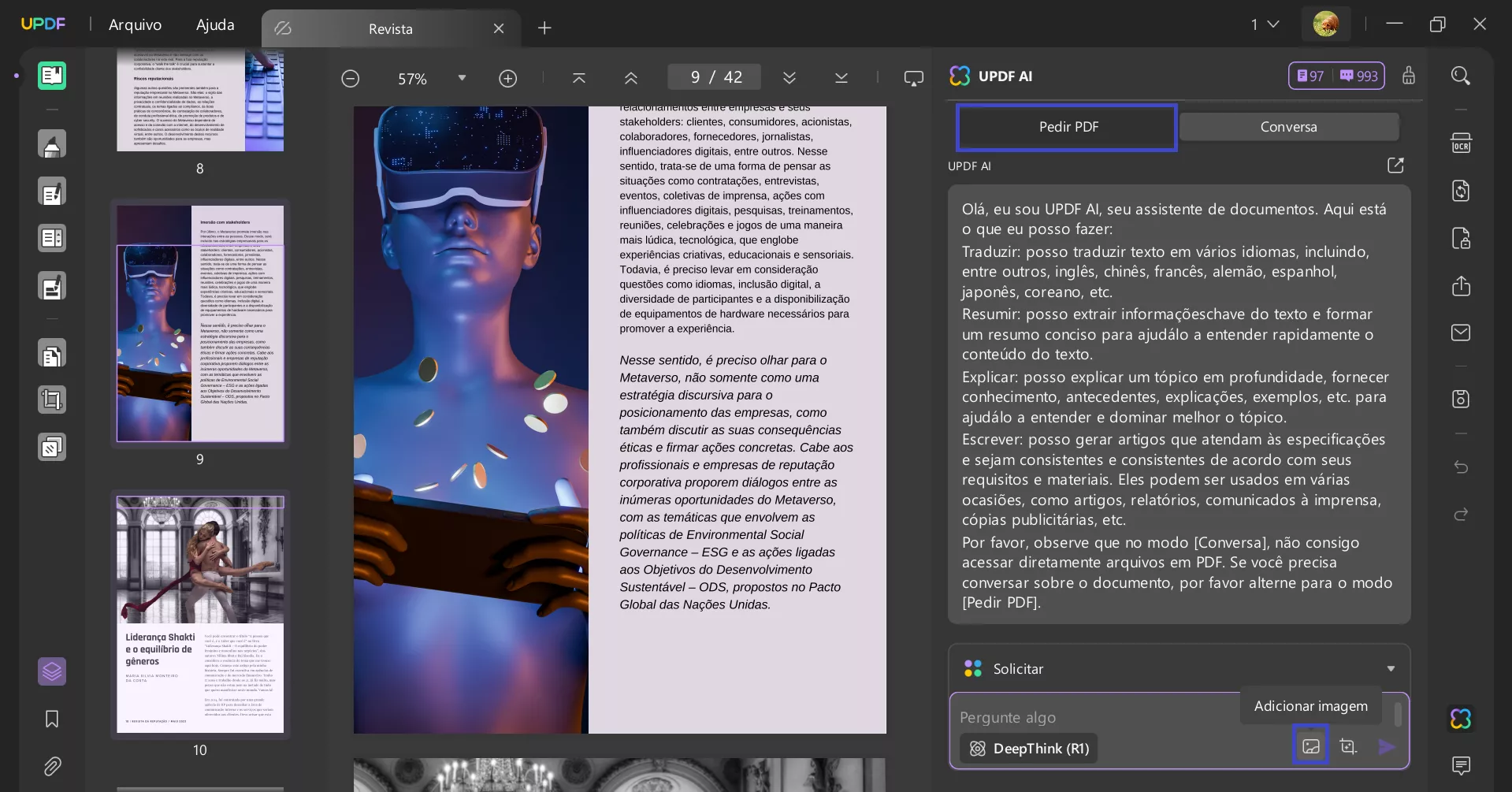Open the zoom percentage dropdown
Screen dimensions: 1512x792
(462, 78)
